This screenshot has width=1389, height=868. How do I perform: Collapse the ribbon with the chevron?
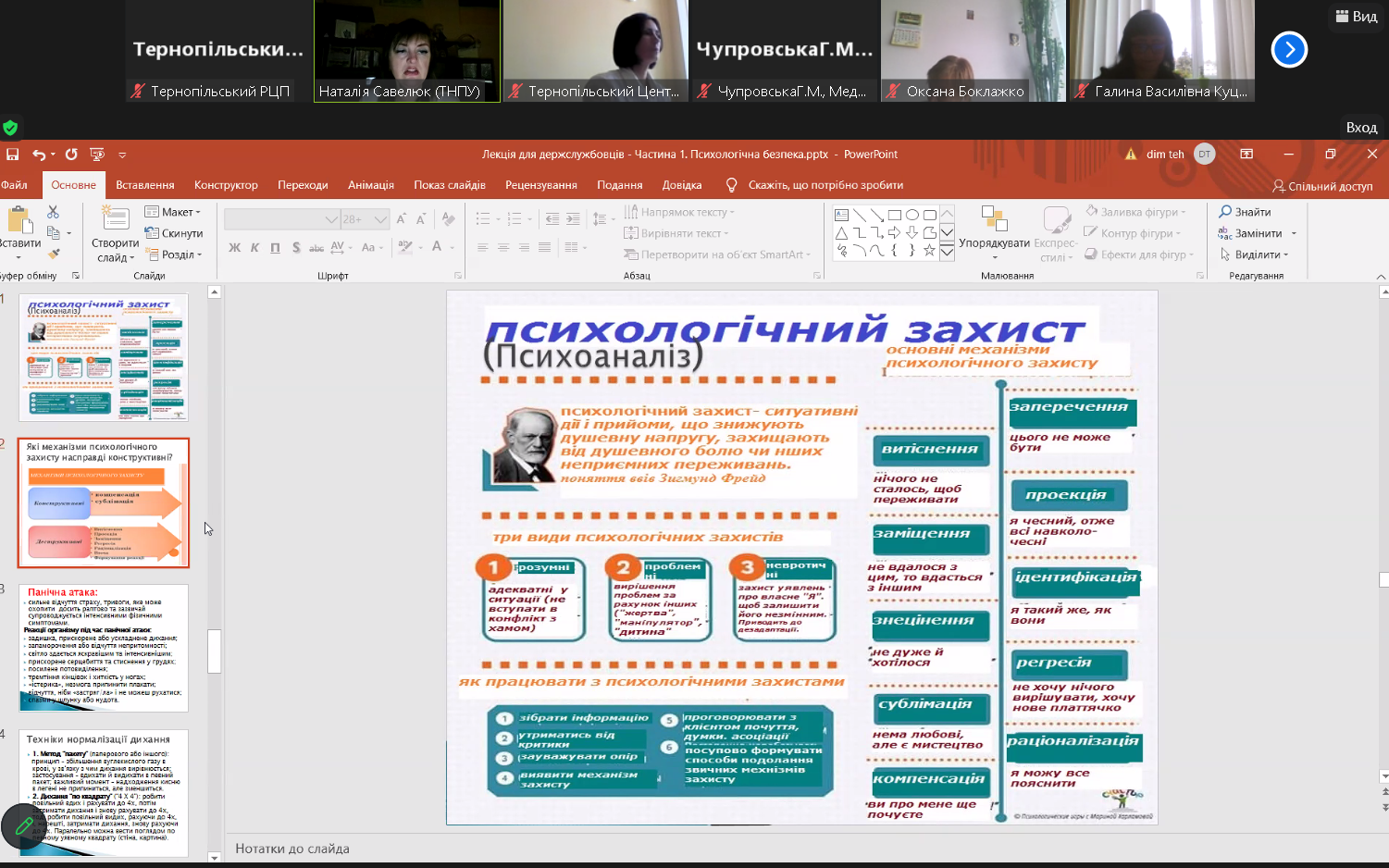tap(1381, 276)
